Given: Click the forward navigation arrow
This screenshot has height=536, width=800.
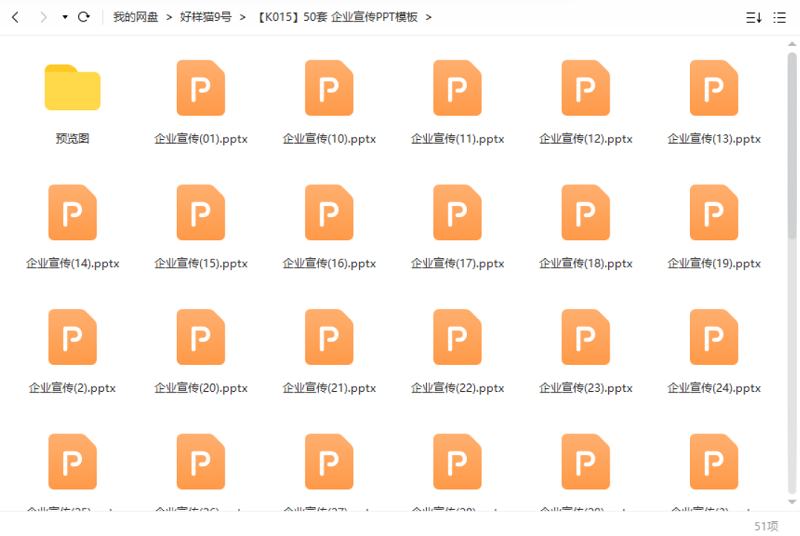Looking at the screenshot, I should coord(43,17).
